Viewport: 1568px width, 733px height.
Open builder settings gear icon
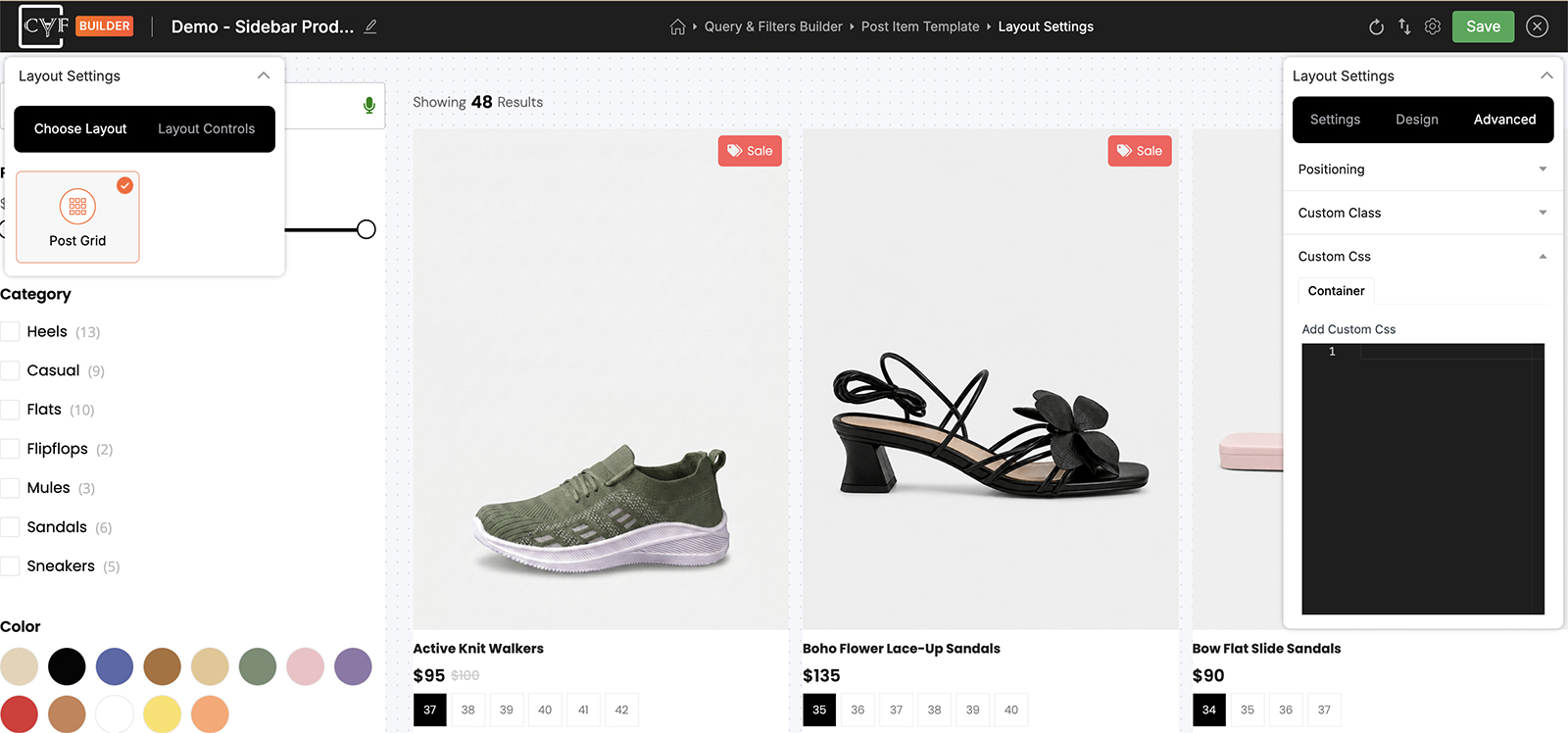pyautogui.click(x=1433, y=26)
